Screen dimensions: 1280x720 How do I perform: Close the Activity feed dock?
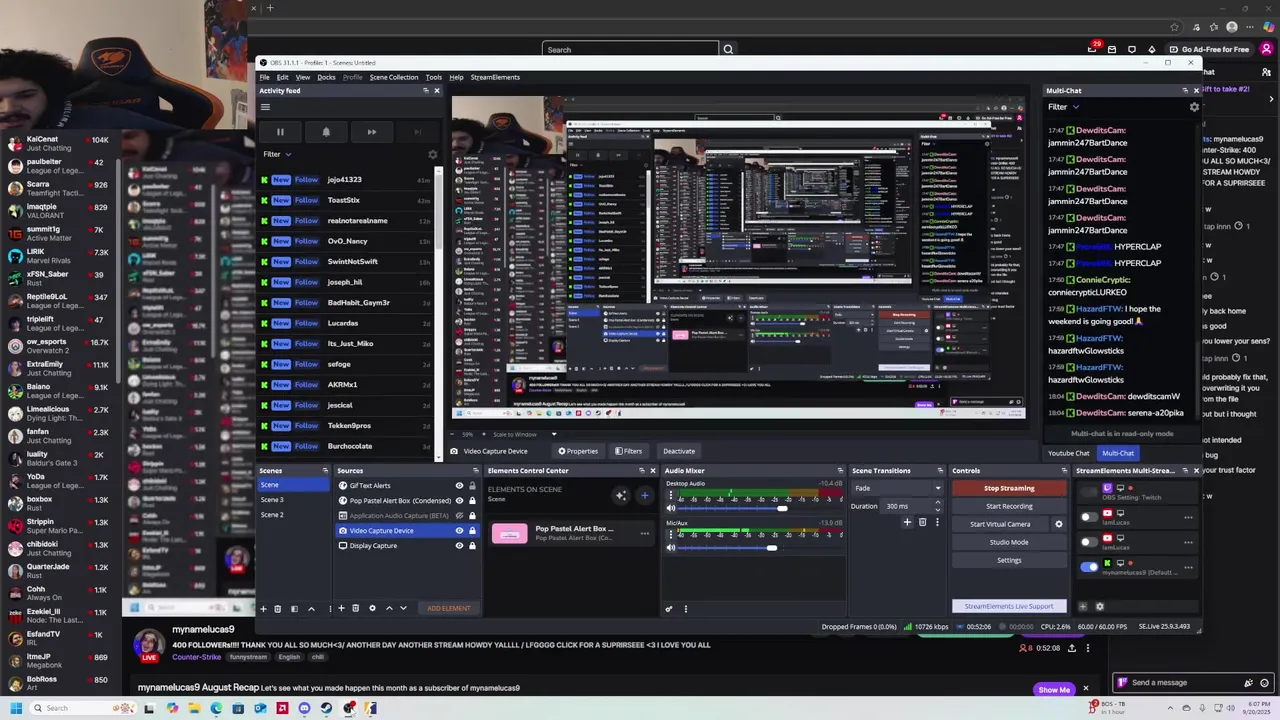point(436,91)
